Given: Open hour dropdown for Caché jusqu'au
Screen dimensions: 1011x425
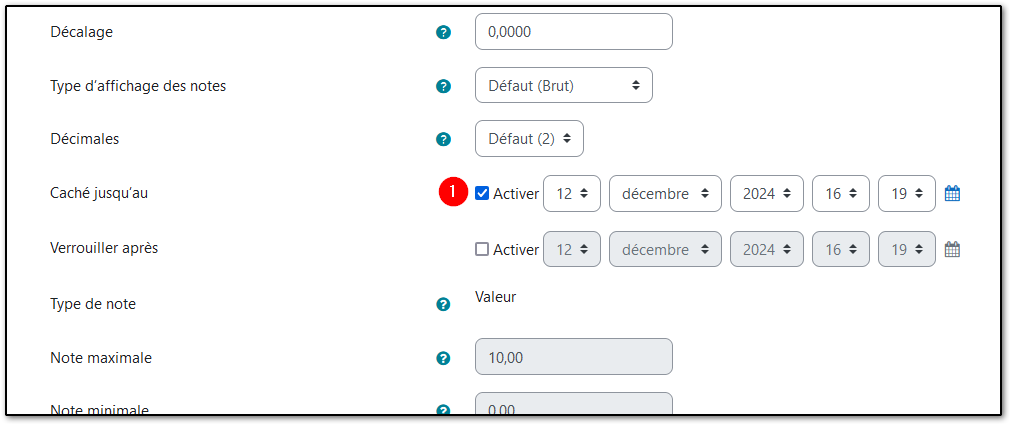Looking at the screenshot, I should coord(840,194).
